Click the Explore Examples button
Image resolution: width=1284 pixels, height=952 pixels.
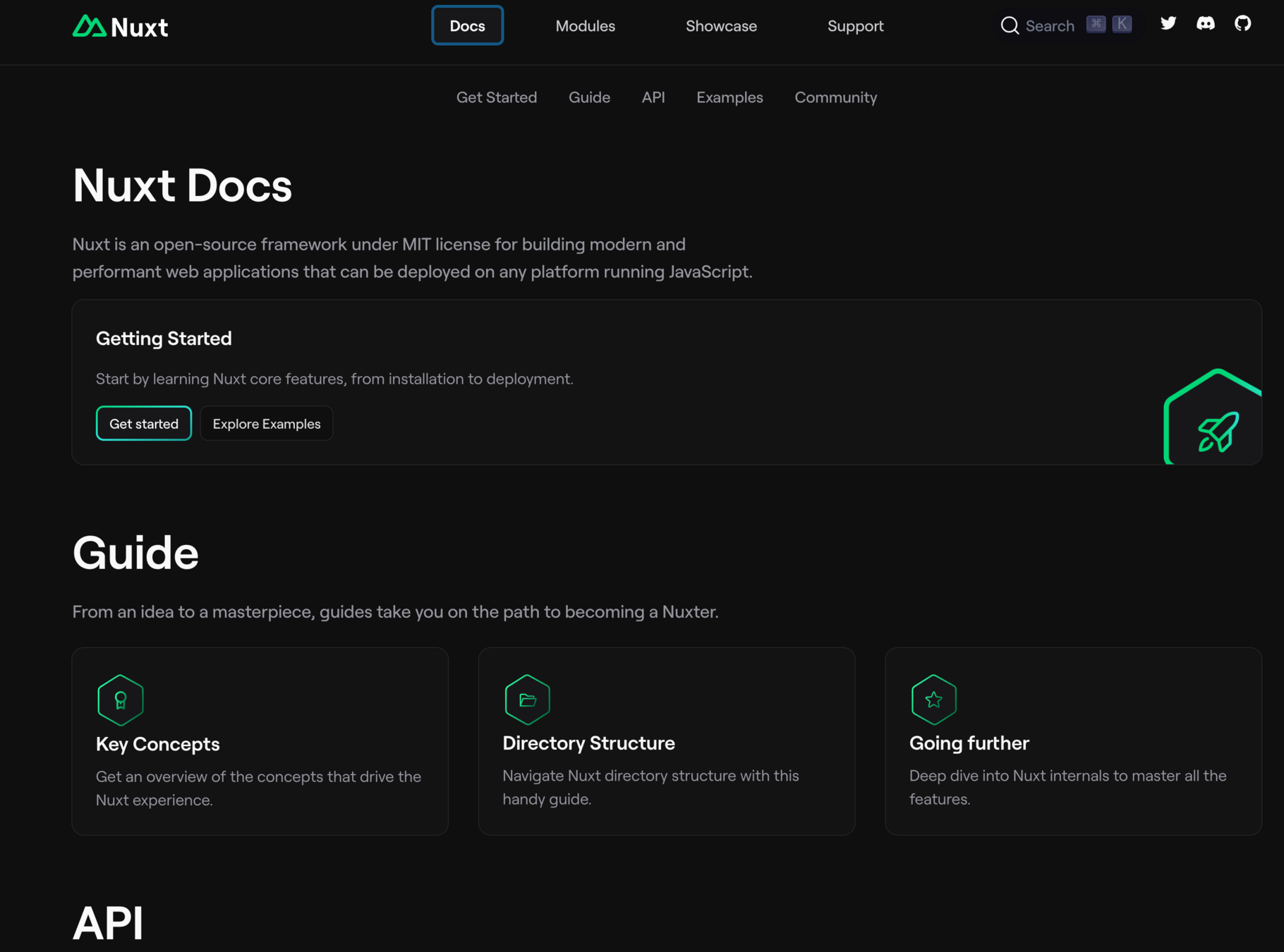267,423
